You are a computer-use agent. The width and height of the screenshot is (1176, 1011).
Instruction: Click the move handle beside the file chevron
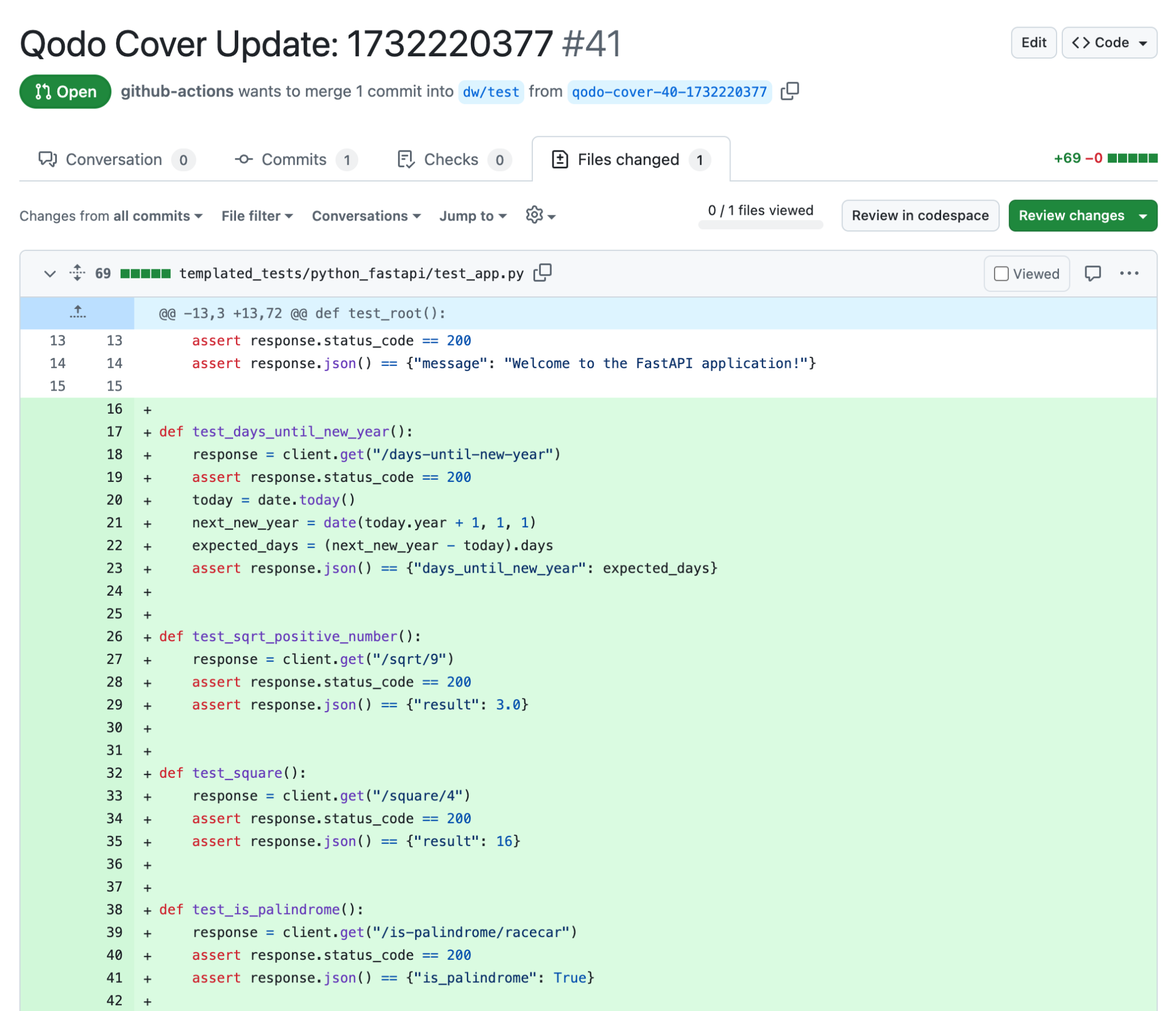(x=76, y=273)
